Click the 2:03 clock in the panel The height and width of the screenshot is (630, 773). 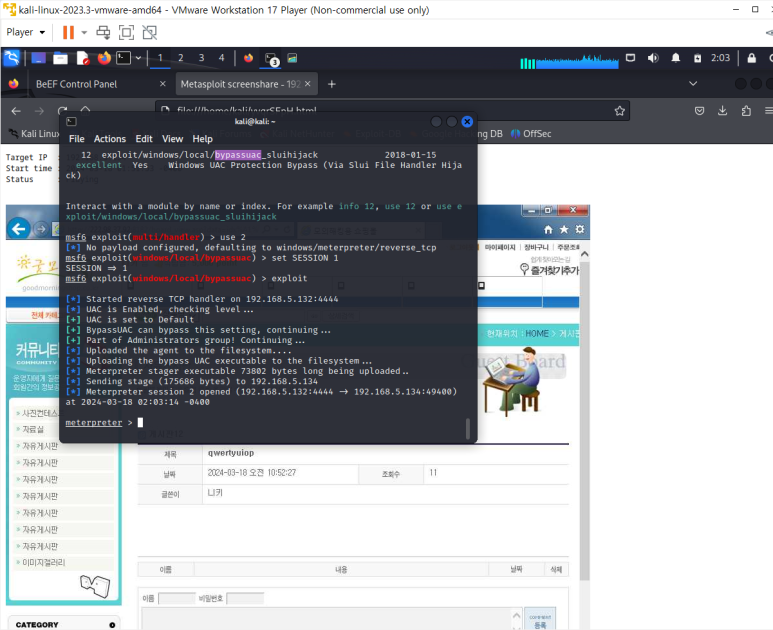point(720,58)
